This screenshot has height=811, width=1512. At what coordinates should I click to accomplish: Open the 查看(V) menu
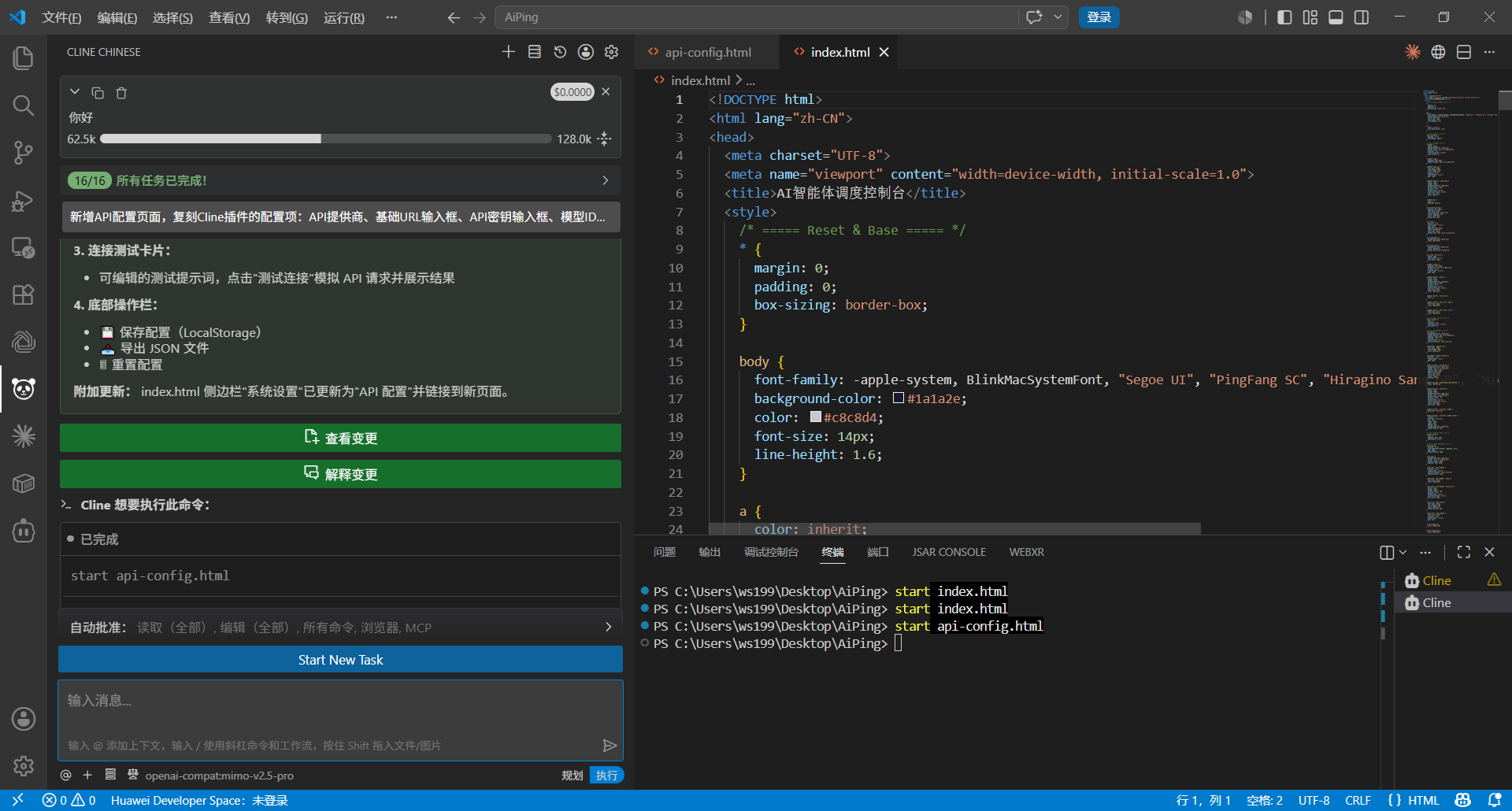pos(229,17)
